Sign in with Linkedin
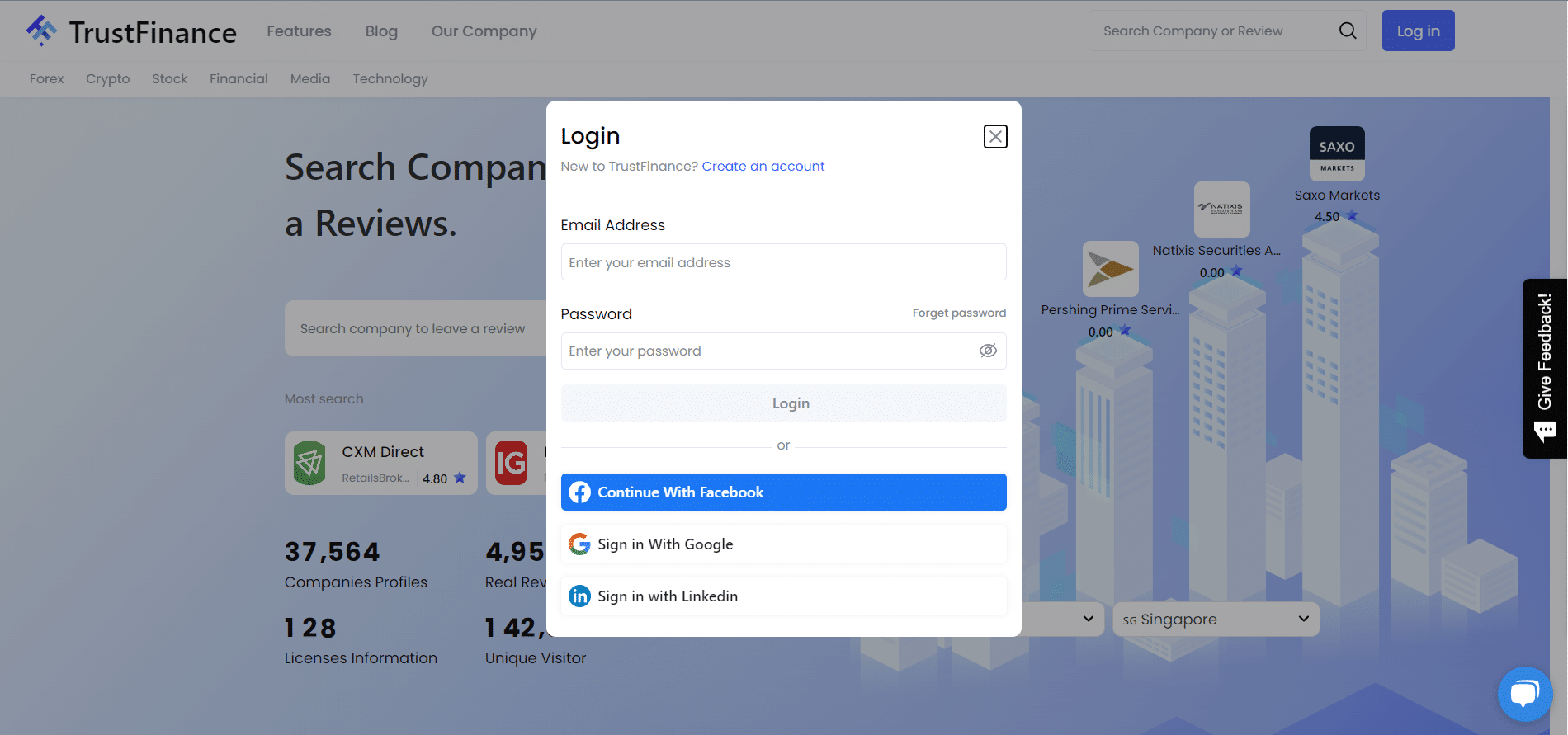The image size is (1568, 735). (783, 596)
